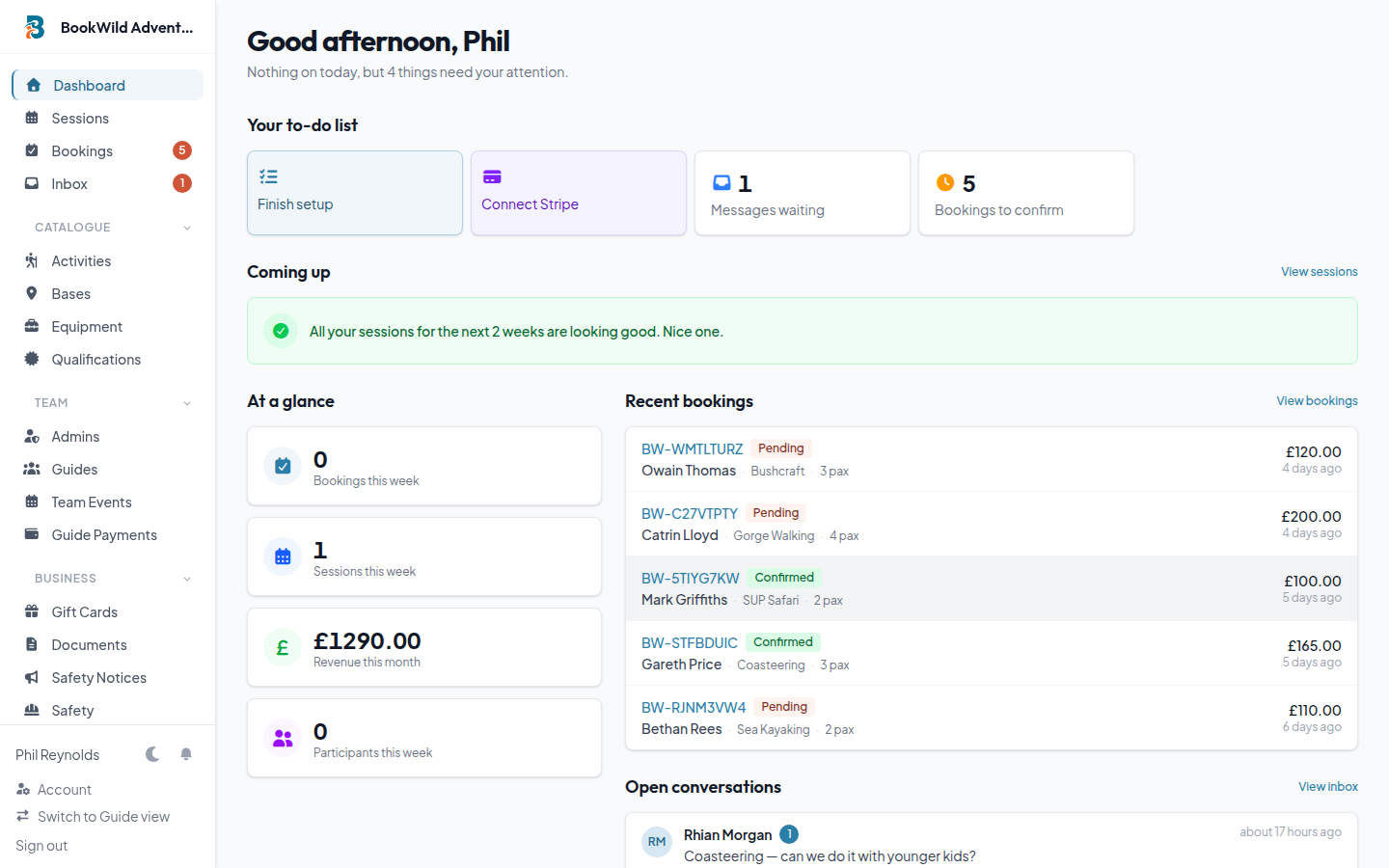Click the Activities icon under Catalogue
The width and height of the screenshot is (1389, 868).
pos(32,260)
